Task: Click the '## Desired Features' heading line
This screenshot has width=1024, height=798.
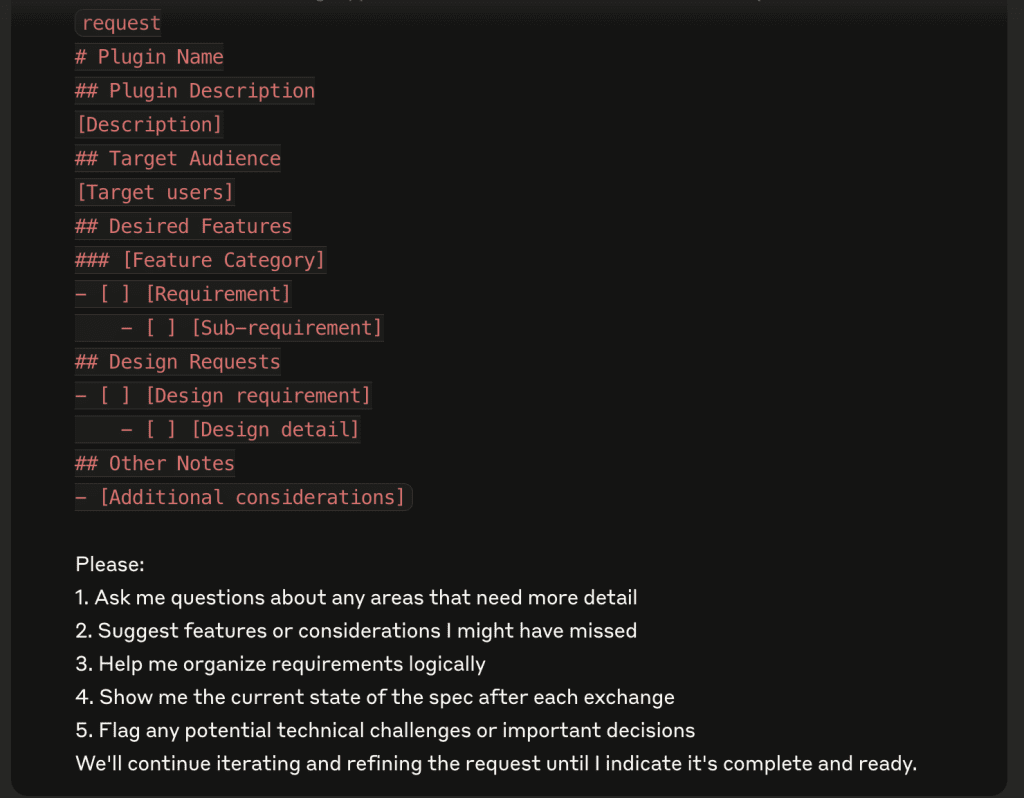Action: [x=184, y=227]
